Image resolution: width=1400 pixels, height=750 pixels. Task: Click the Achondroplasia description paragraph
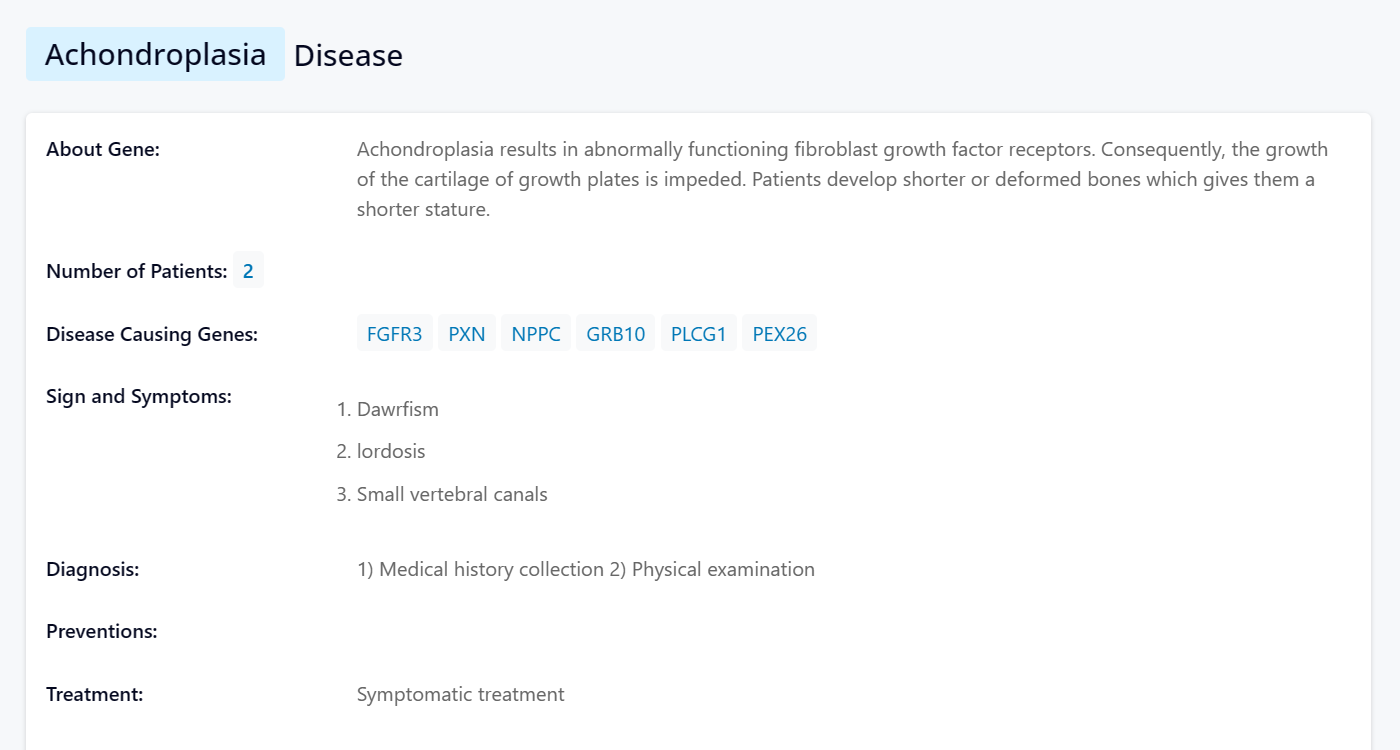point(842,180)
